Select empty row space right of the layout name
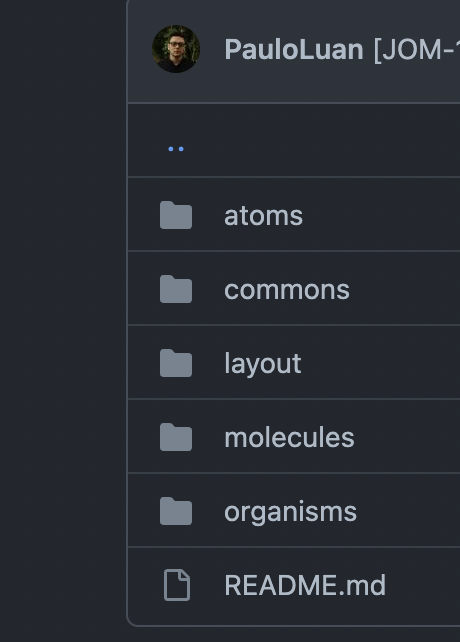Image resolution: width=460 pixels, height=642 pixels. click(x=381, y=362)
